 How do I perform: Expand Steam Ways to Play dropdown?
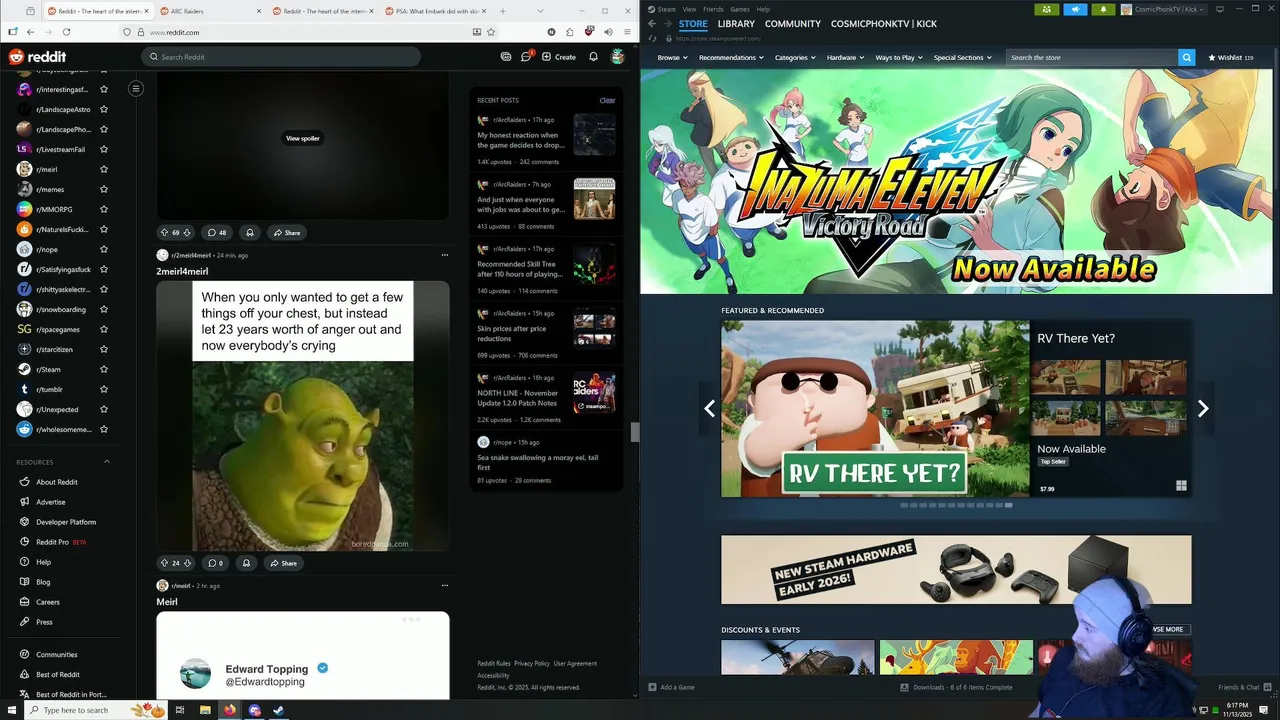coord(899,57)
